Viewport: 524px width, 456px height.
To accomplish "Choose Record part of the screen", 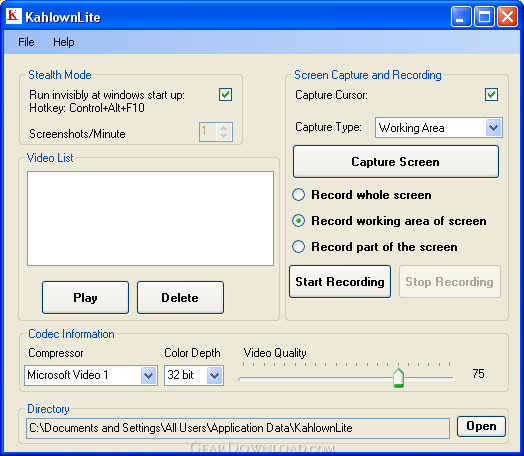I will coord(298,247).
